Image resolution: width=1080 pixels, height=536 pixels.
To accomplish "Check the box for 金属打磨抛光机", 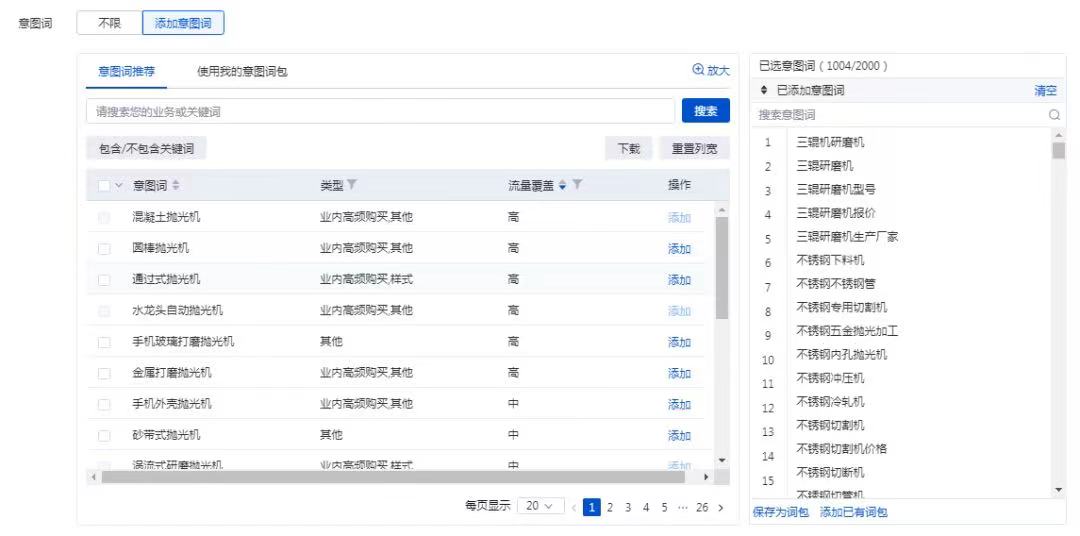I will pyautogui.click(x=104, y=373).
